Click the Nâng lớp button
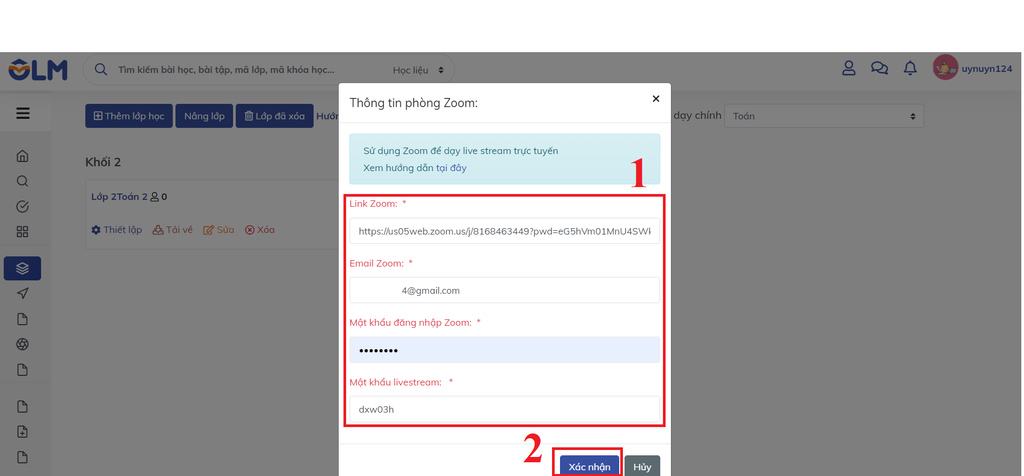Screen dimensions: 1024x476 point(204,116)
